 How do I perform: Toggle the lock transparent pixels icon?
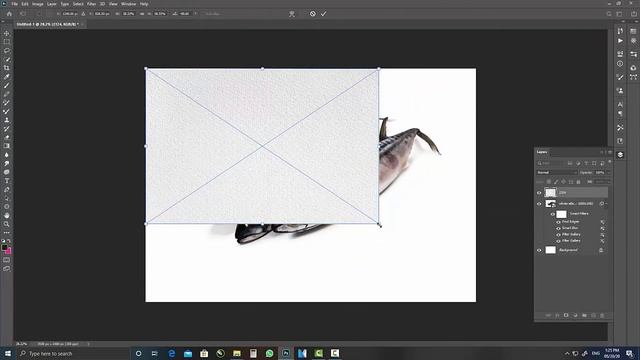[x=549, y=182]
